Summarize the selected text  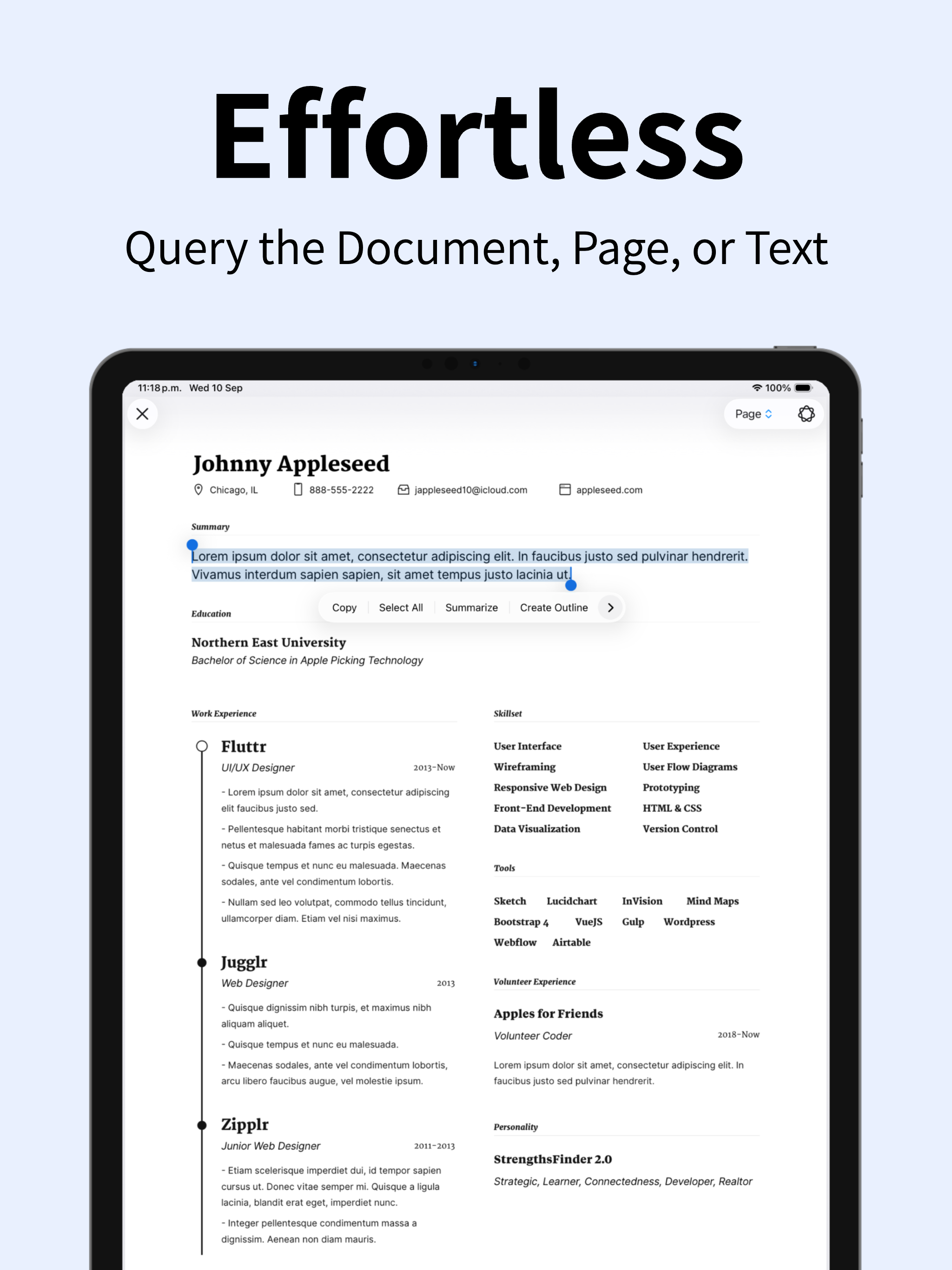coord(471,608)
